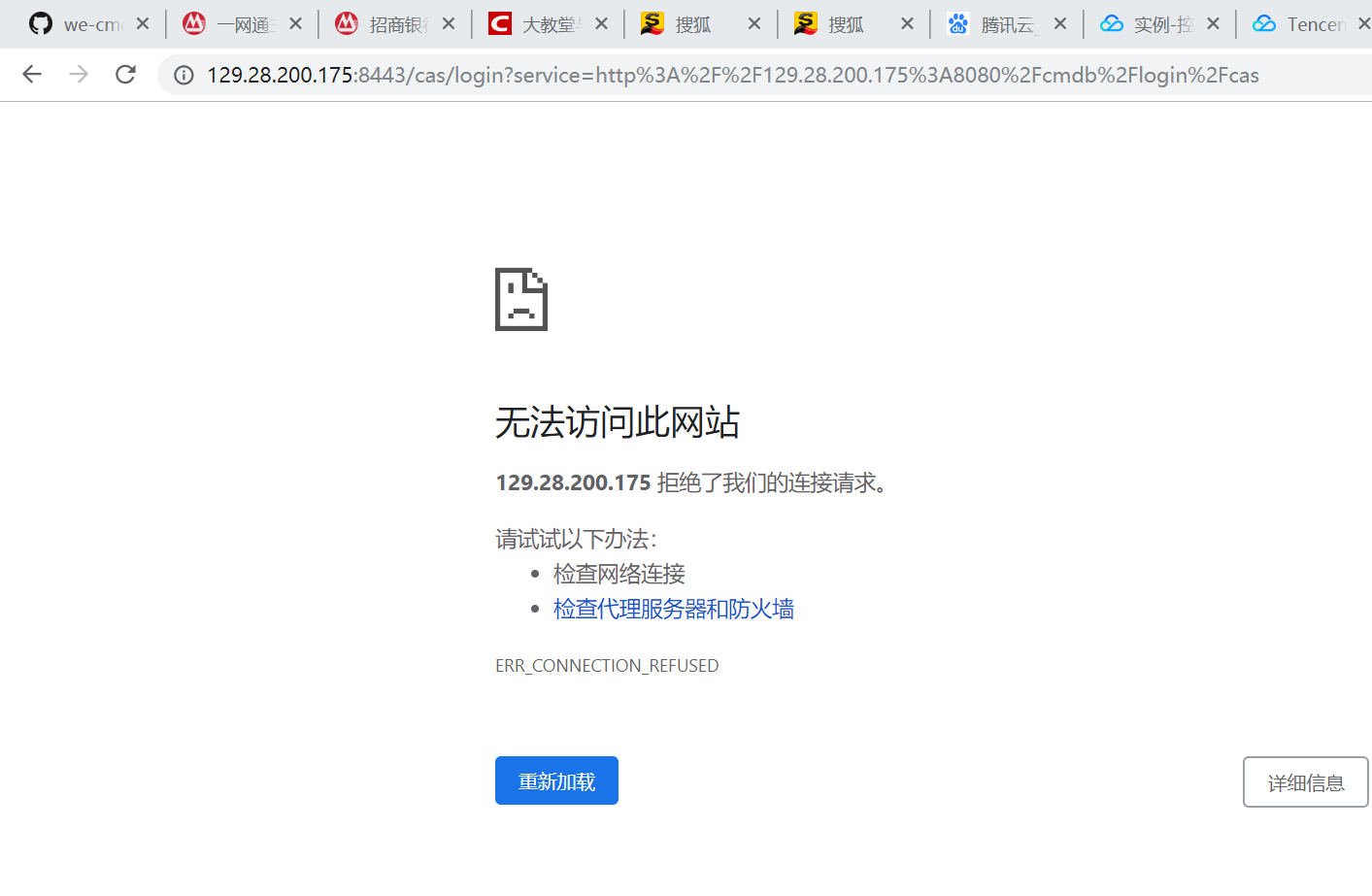1372x896 pixels.
Task: Click the back navigation arrow
Action: tap(31, 75)
